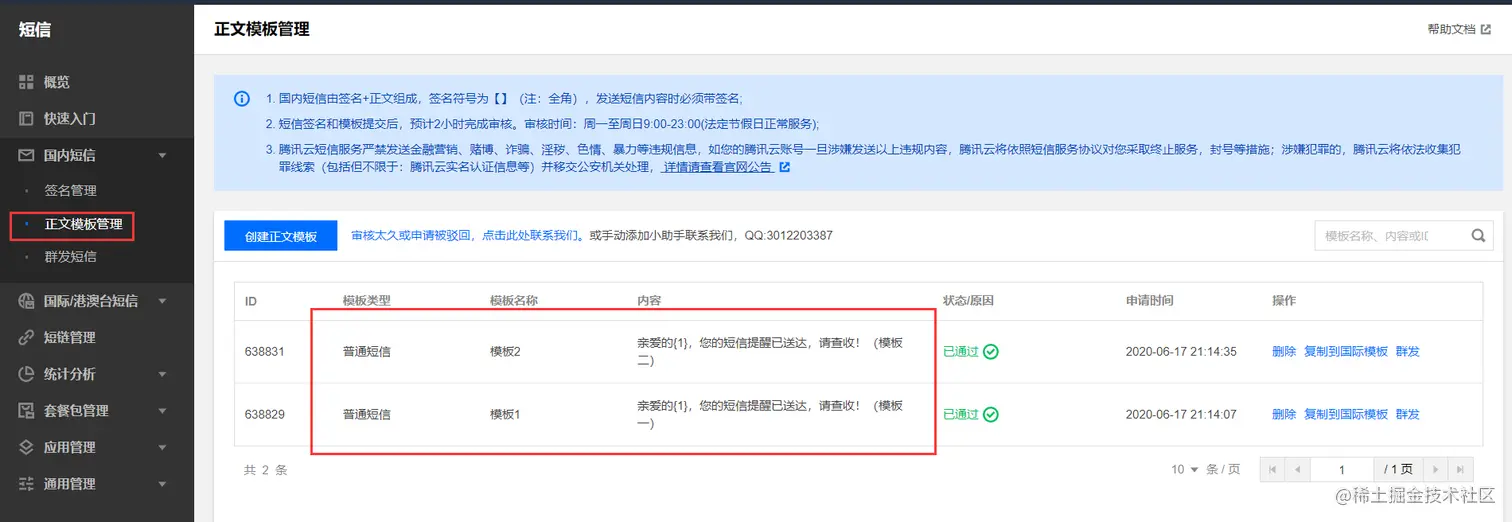This screenshot has width=1512, height=522.
Task: Click 复制到国际模板 for template 638831
Action: tap(1346, 352)
